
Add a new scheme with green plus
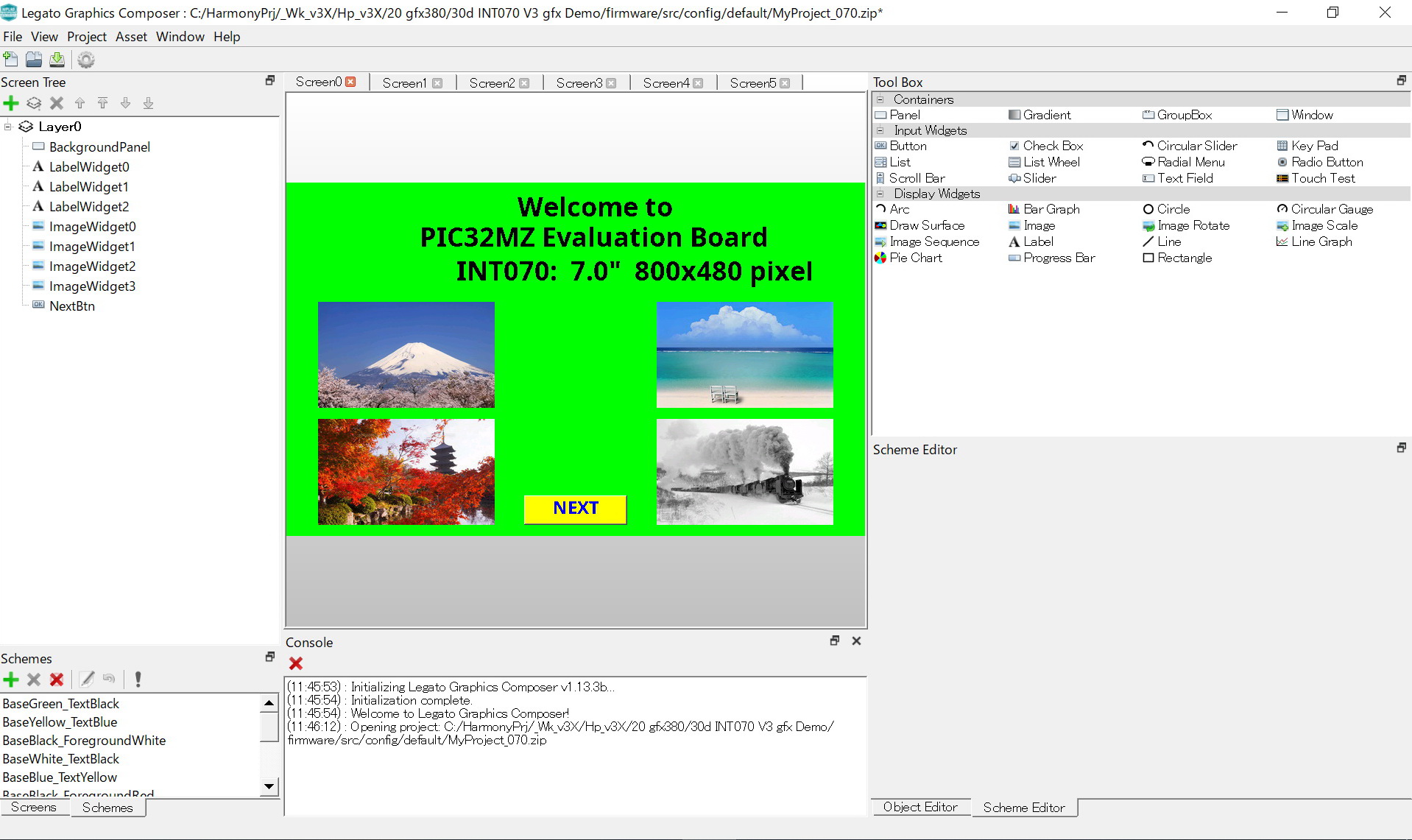coord(11,680)
